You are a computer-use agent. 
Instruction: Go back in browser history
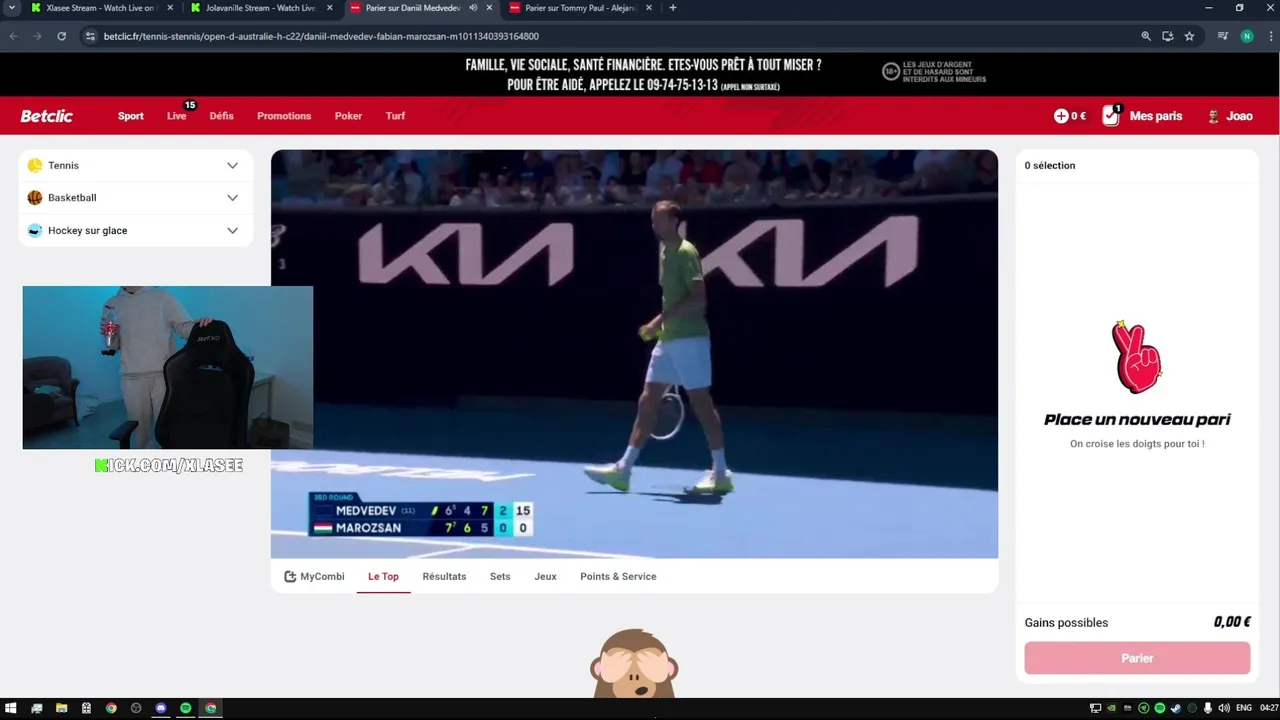coord(14,36)
